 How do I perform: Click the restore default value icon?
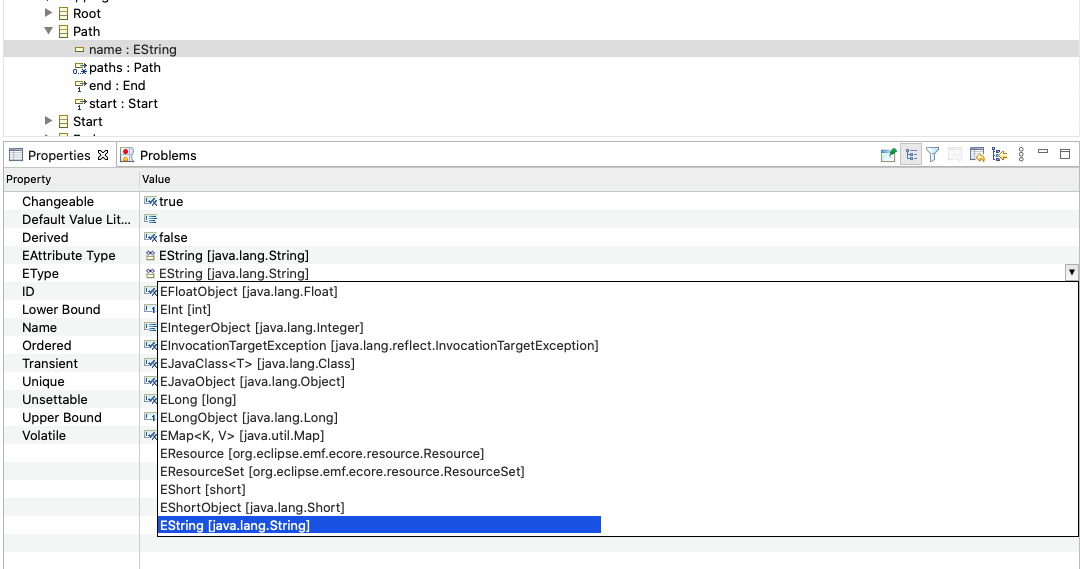point(955,155)
